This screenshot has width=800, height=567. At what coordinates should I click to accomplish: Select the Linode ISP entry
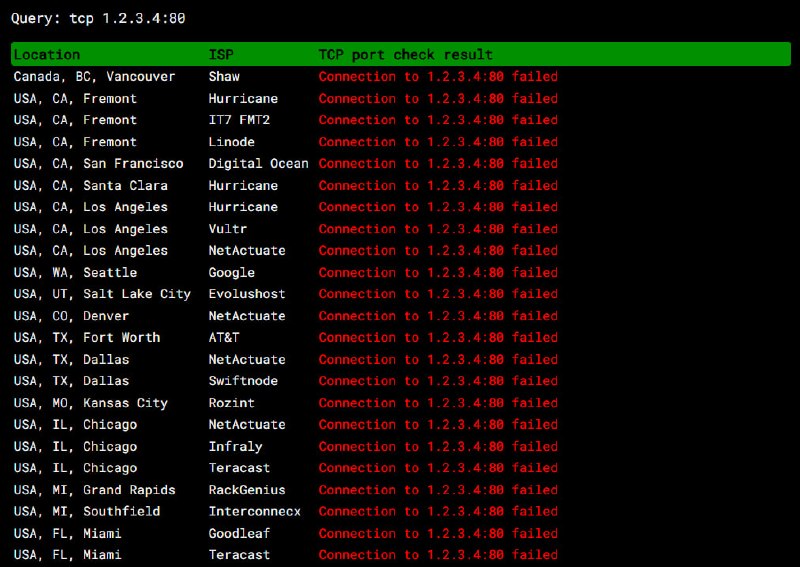coord(231,142)
